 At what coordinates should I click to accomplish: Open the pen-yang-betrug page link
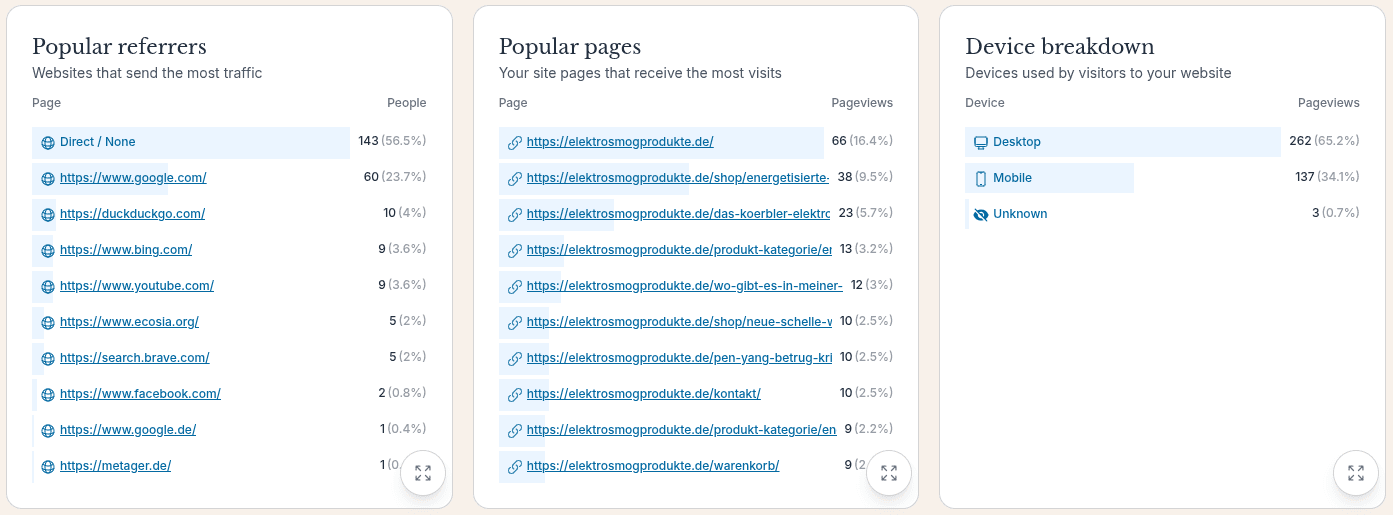[679, 358]
